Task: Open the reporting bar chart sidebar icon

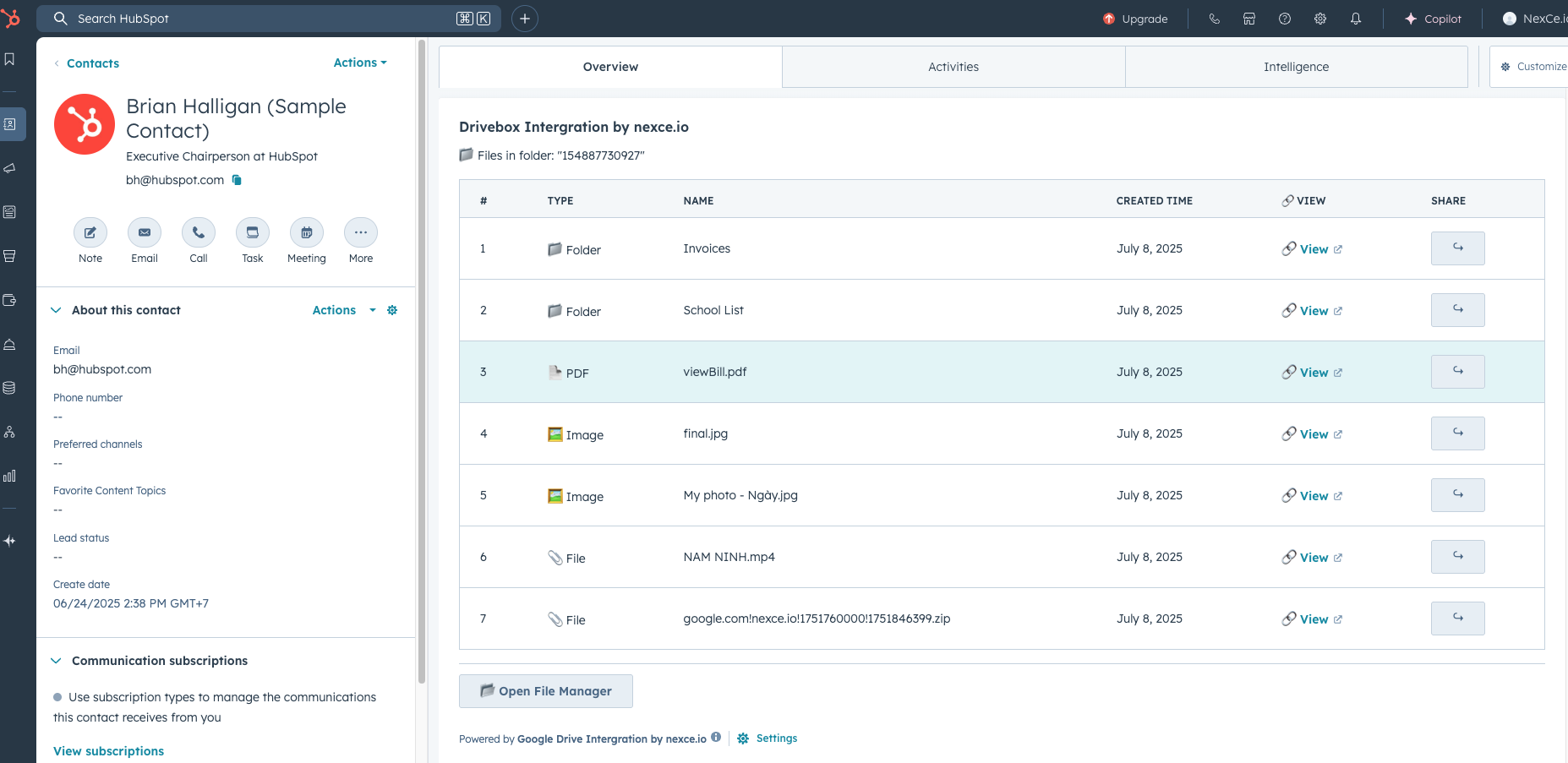Action: point(10,476)
